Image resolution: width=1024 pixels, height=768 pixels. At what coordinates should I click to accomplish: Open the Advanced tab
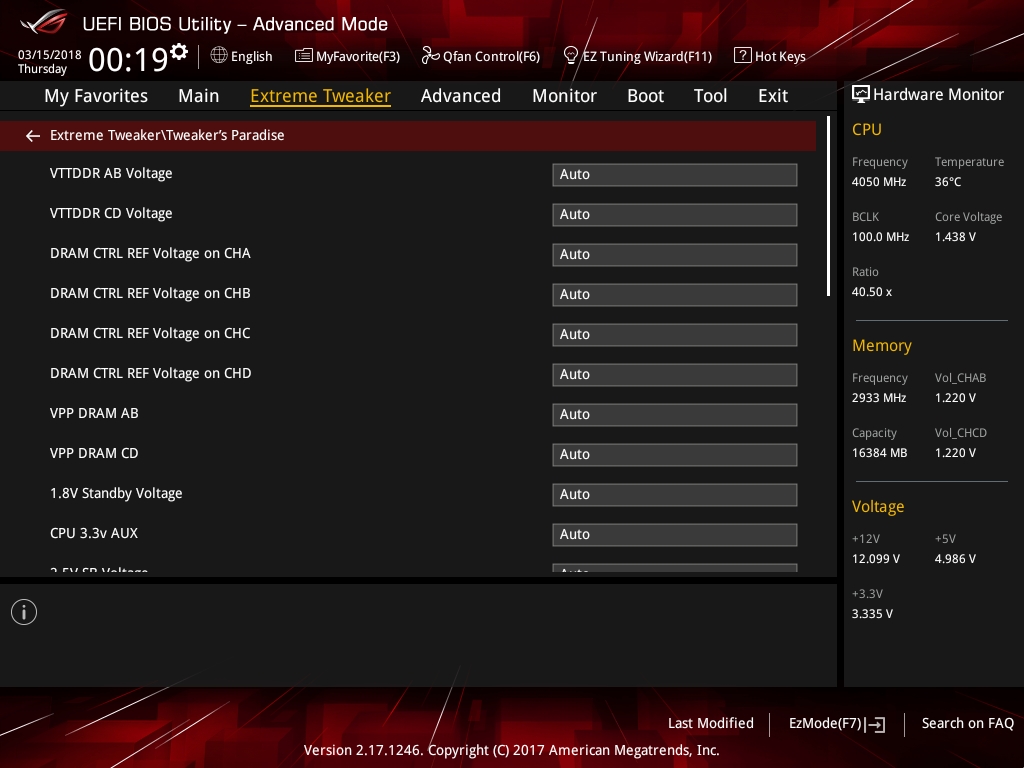click(x=461, y=96)
